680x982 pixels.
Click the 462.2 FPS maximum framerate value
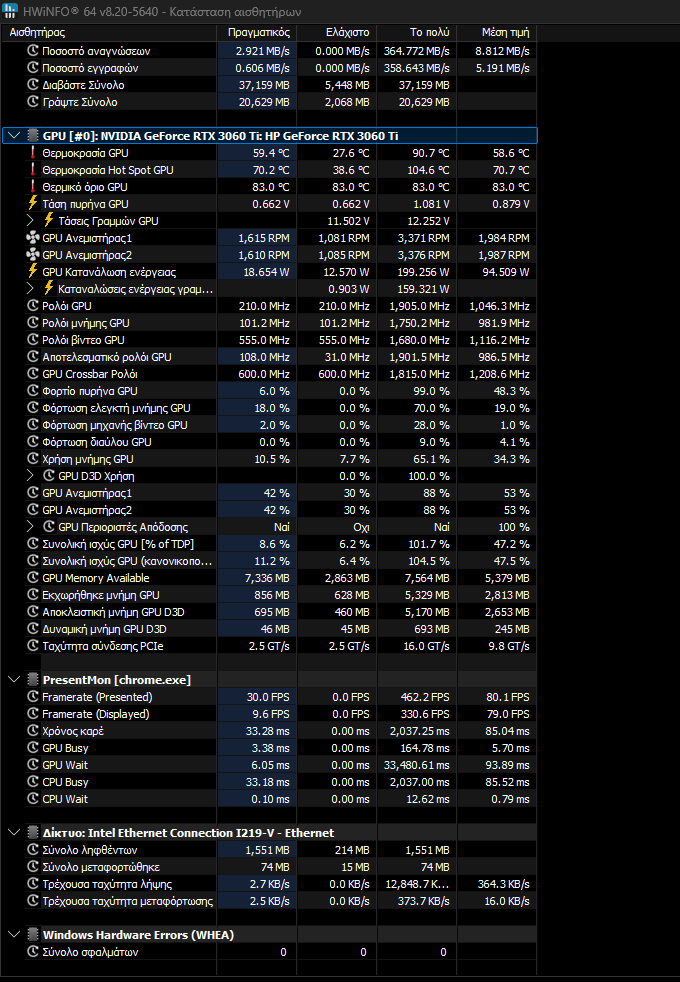pyautogui.click(x=425, y=696)
